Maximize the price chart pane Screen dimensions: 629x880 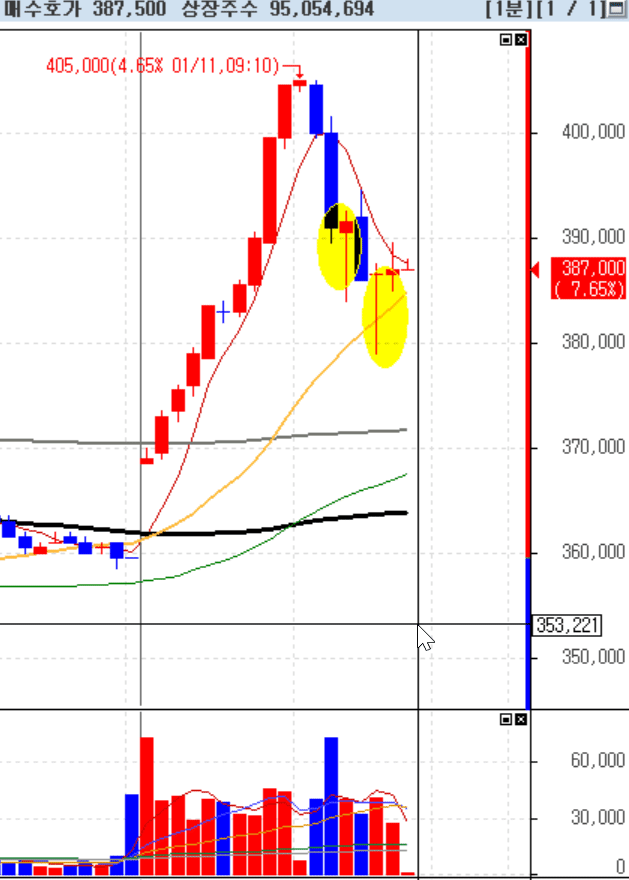(x=506, y=39)
